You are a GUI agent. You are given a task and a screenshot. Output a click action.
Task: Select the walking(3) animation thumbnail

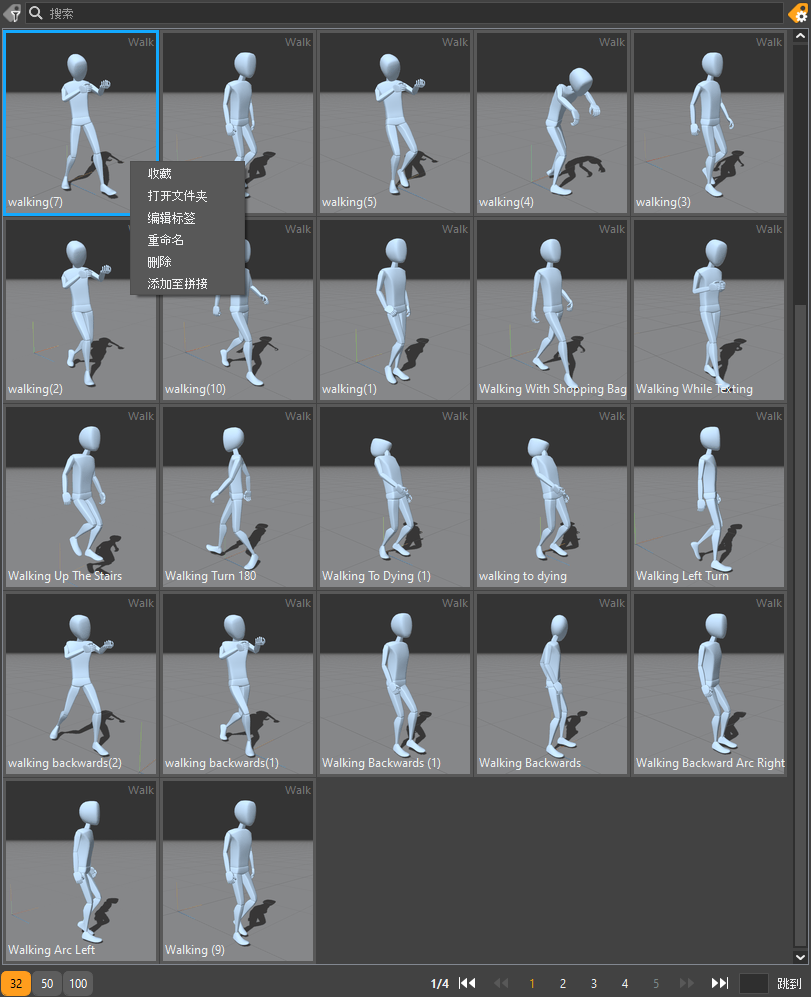[x=709, y=123]
